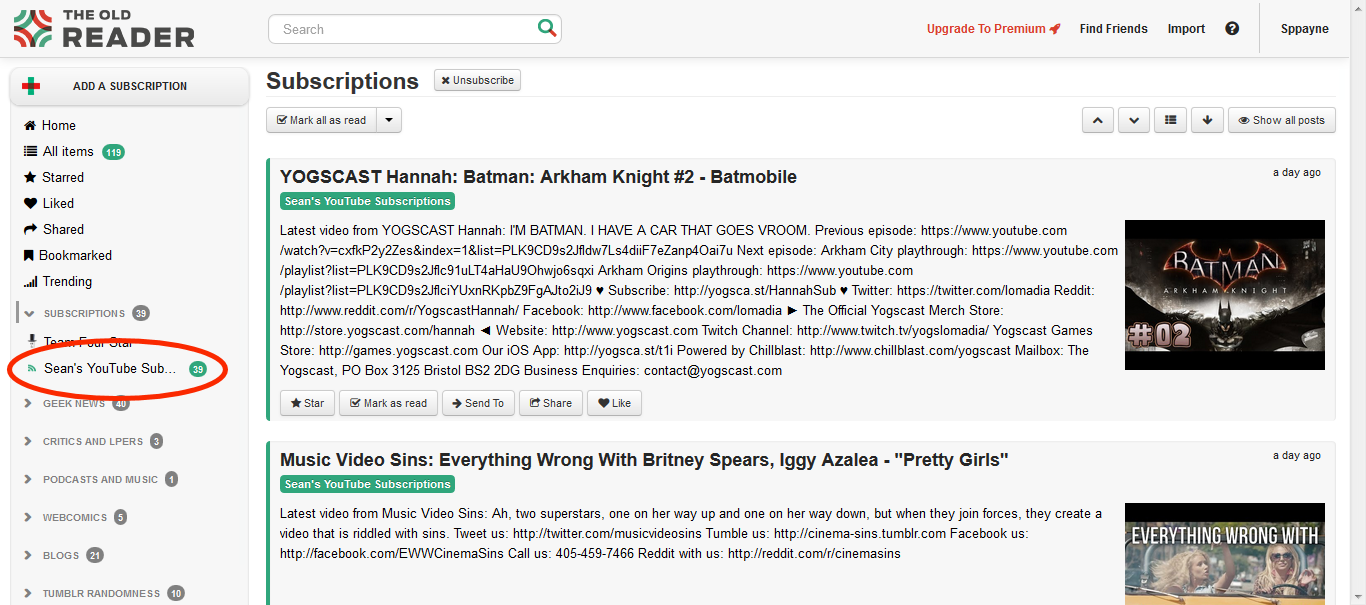Image resolution: width=1366 pixels, height=605 pixels.
Task: Click http://reddit.com/r/cinemasins text
Action: (x=814, y=554)
